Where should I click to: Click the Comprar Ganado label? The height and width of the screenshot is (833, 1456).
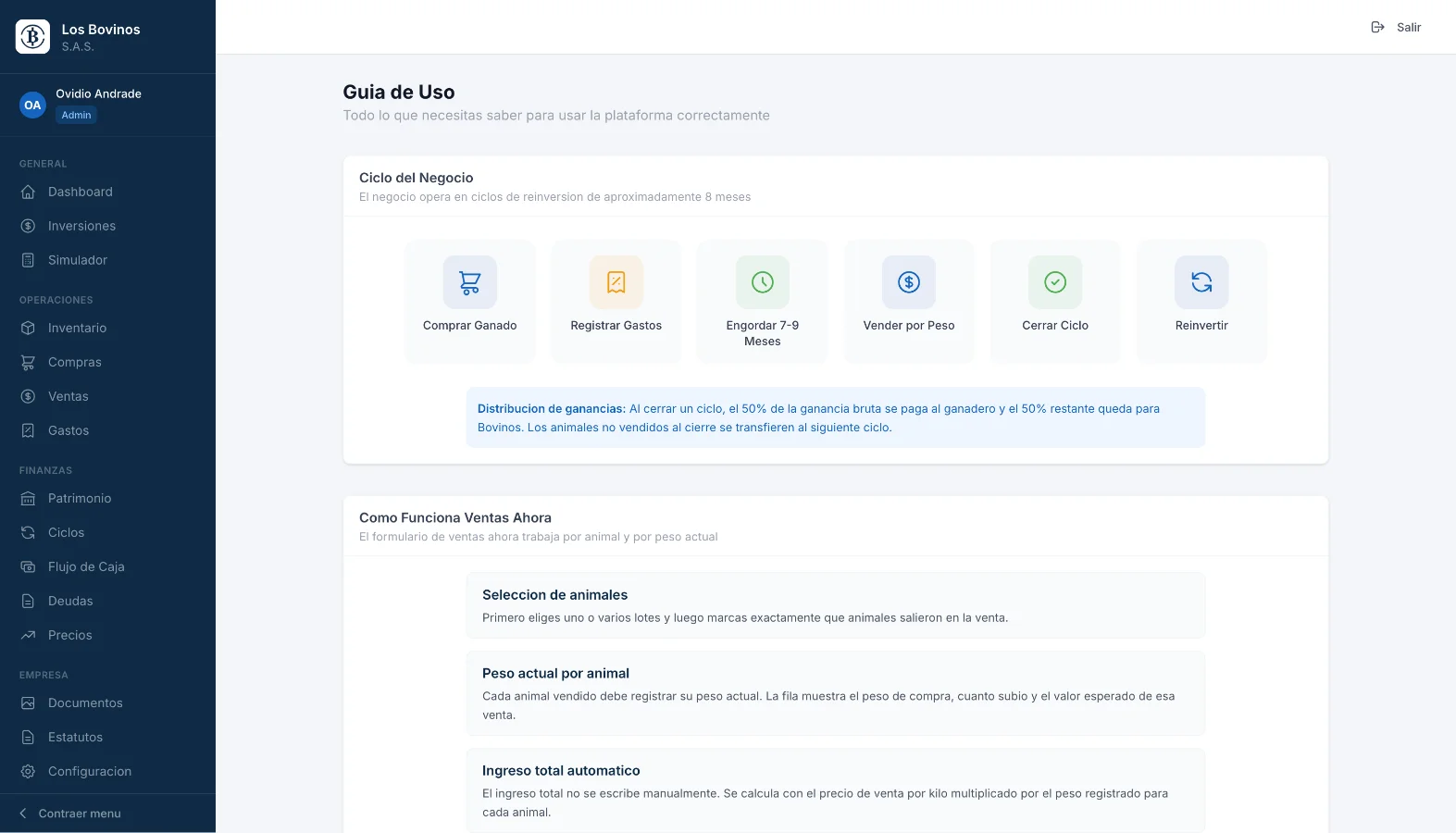click(470, 326)
